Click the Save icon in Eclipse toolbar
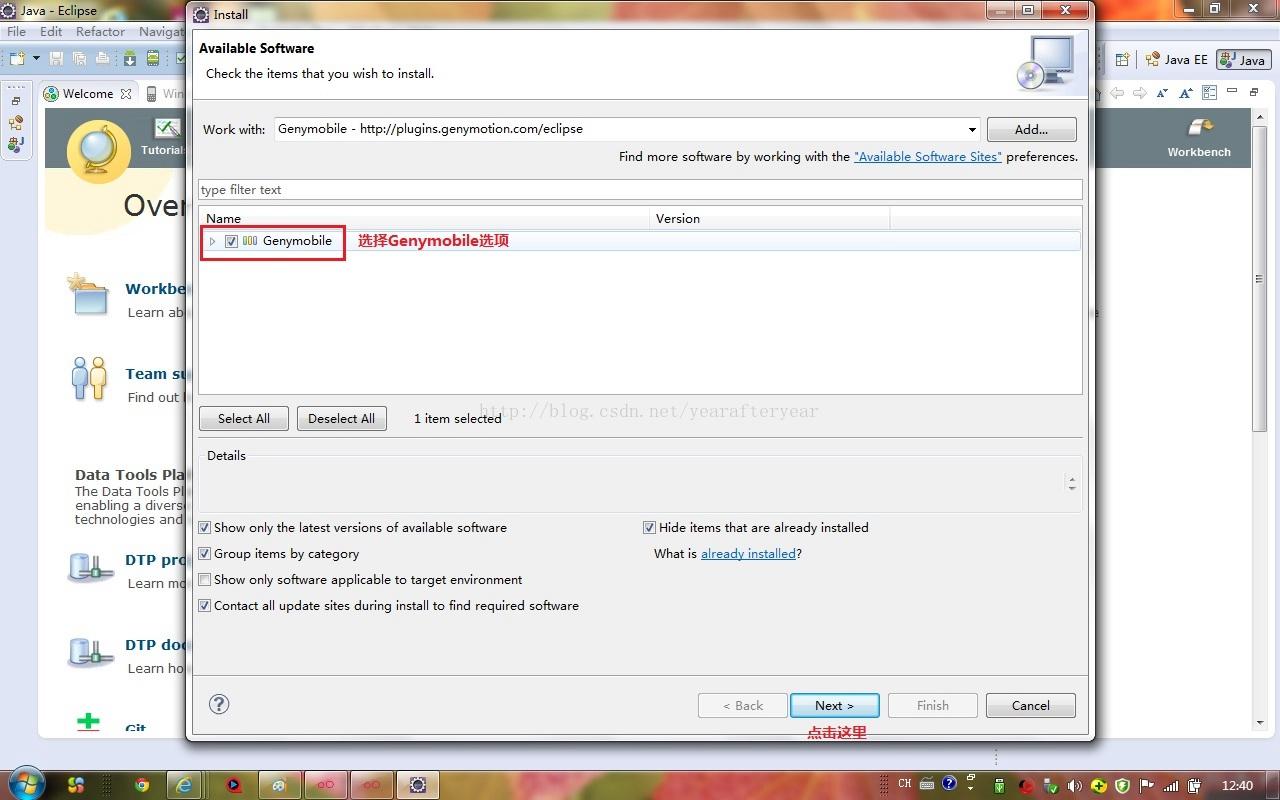This screenshot has width=1280, height=800. point(56,58)
